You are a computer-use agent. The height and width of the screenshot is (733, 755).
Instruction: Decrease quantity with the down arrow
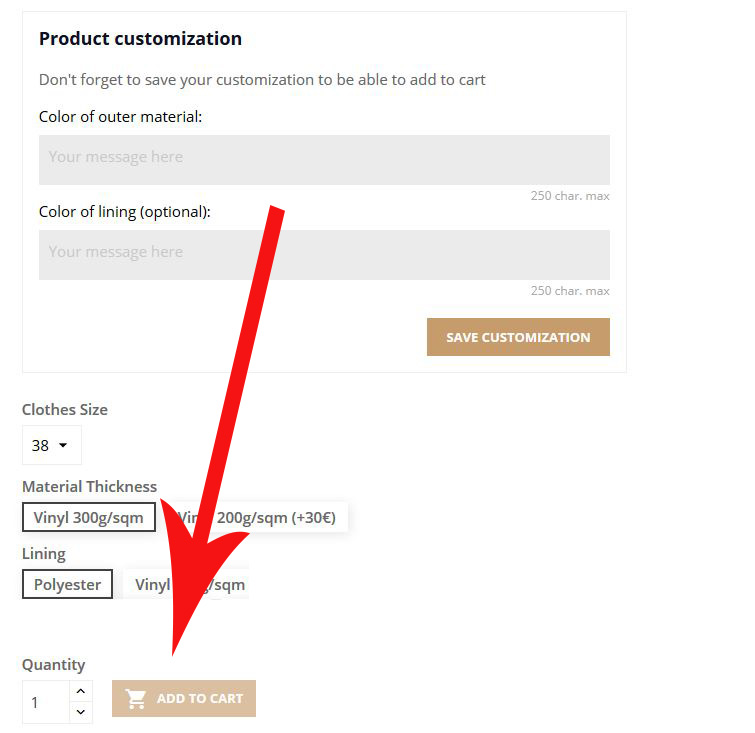click(x=81, y=712)
